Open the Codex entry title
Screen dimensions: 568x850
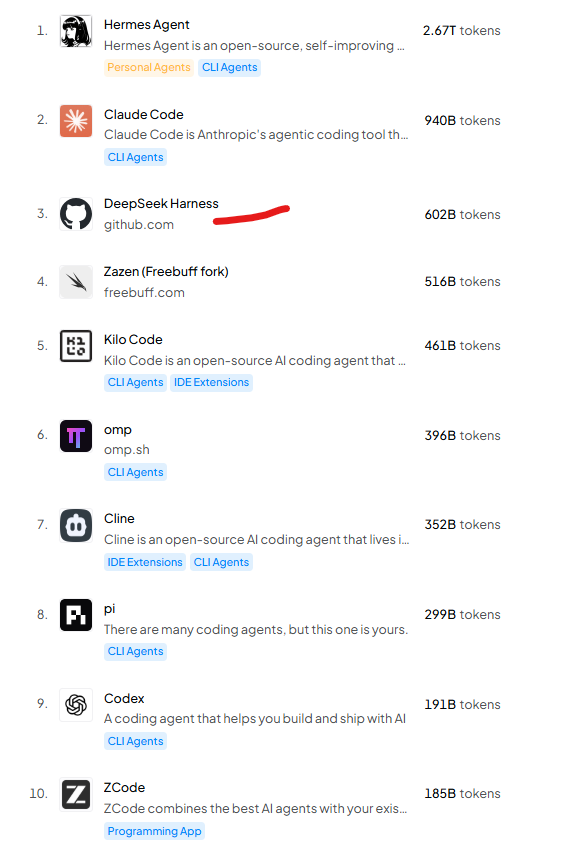click(124, 699)
